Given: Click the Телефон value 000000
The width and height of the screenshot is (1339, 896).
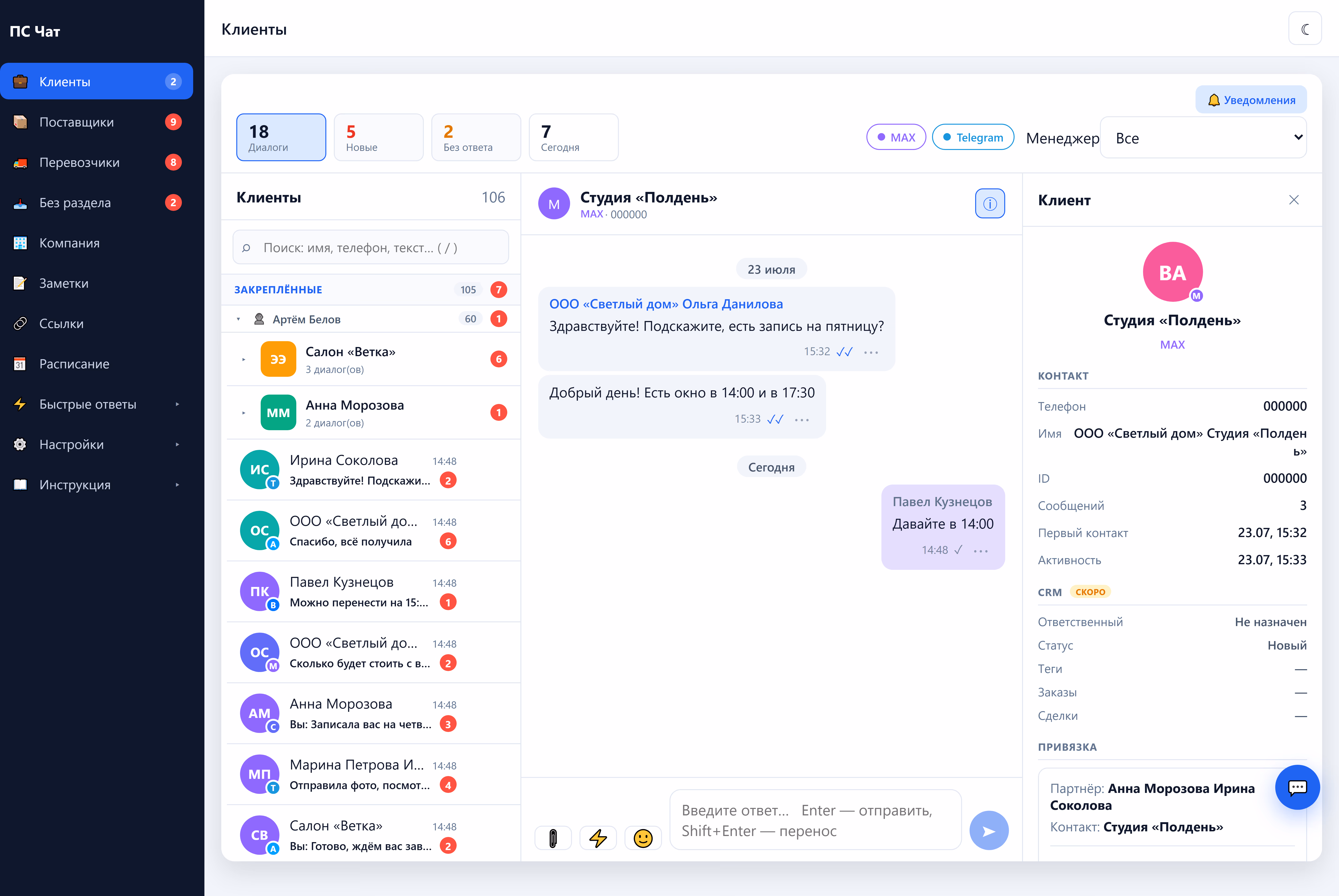Looking at the screenshot, I should point(1285,406).
